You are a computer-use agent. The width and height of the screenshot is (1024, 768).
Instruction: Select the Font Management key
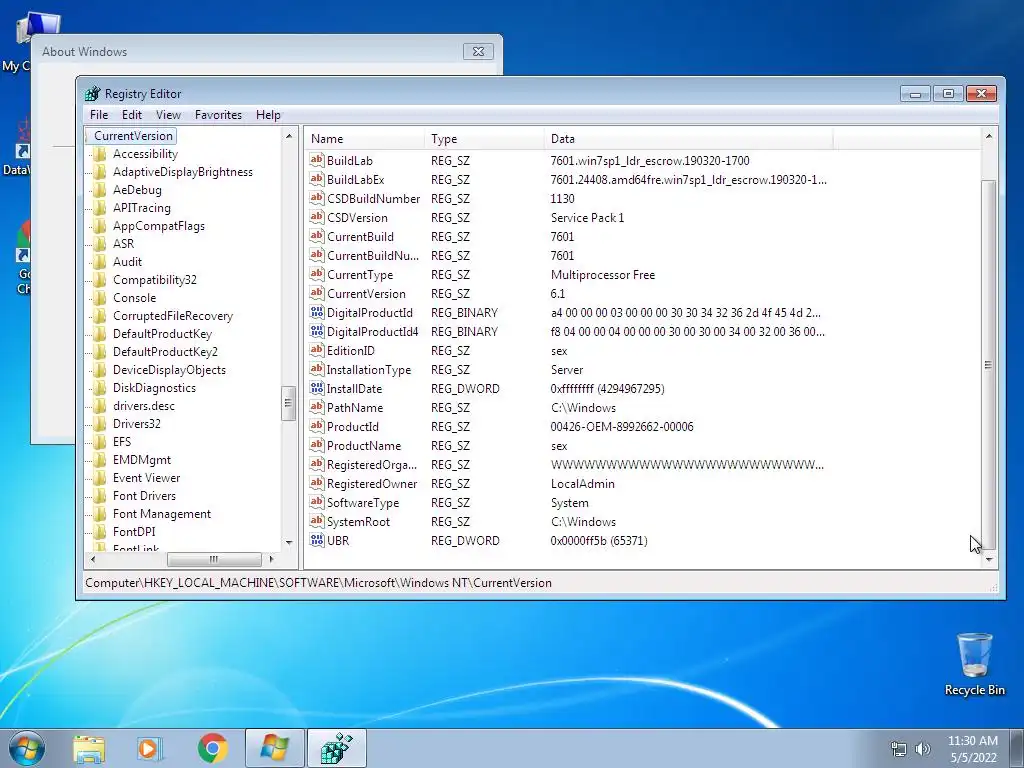[162, 513]
